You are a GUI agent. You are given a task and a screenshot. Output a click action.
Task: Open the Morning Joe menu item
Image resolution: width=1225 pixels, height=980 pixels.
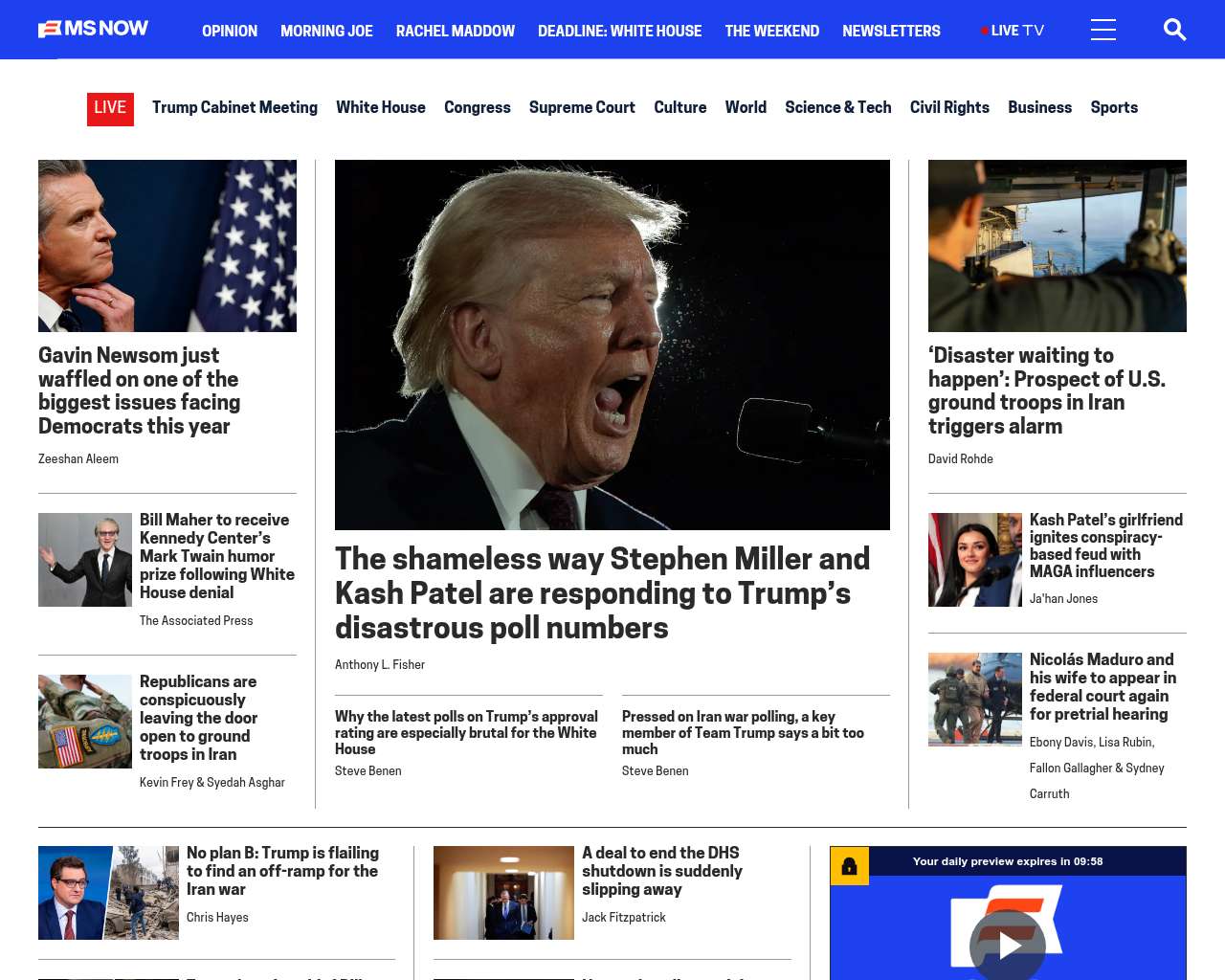326,31
